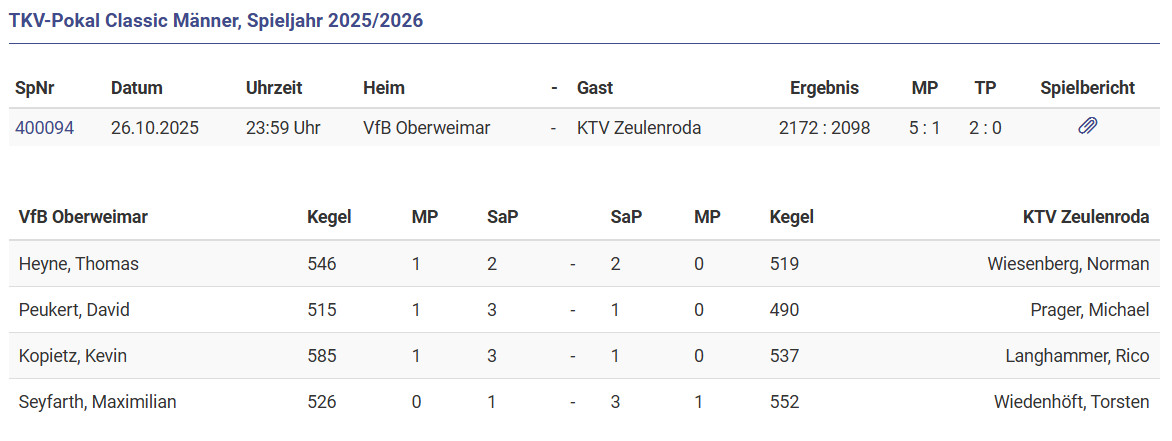Select player Seyfarth, Maximilian
Image resolution: width=1172 pixels, height=441 pixels.
(98, 402)
